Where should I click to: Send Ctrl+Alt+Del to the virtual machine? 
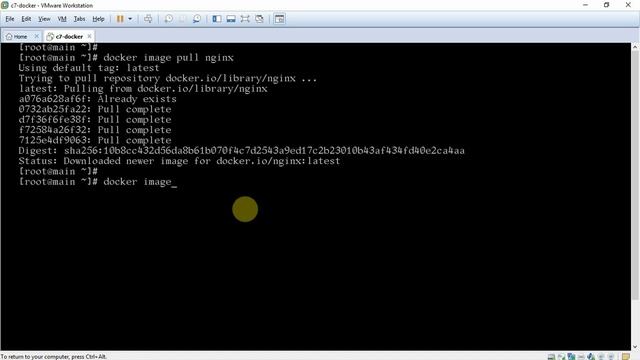[x=148, y=19]
